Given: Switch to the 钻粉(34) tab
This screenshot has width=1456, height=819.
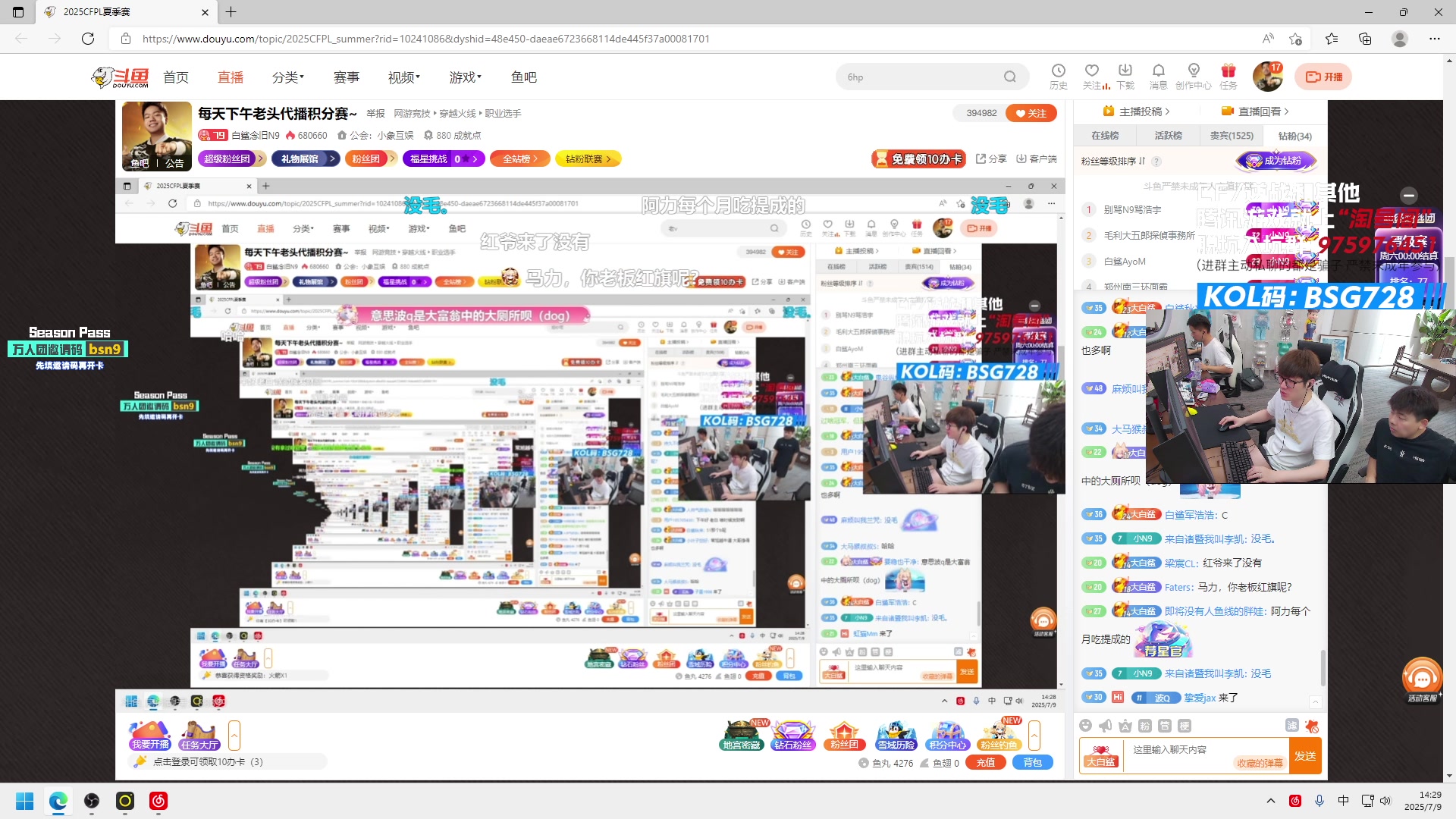Looking at the screenshot, I should pos(1295,136).
